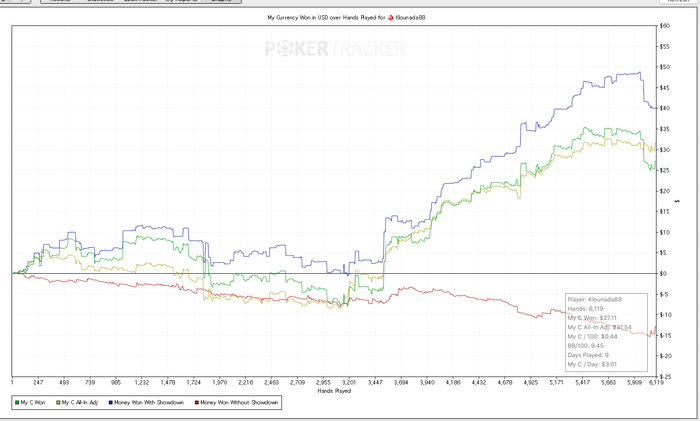Click the $40 label on the y-axis
This screenshot has width=700, height=421.
pyautogui.click(x=665, y=108)
